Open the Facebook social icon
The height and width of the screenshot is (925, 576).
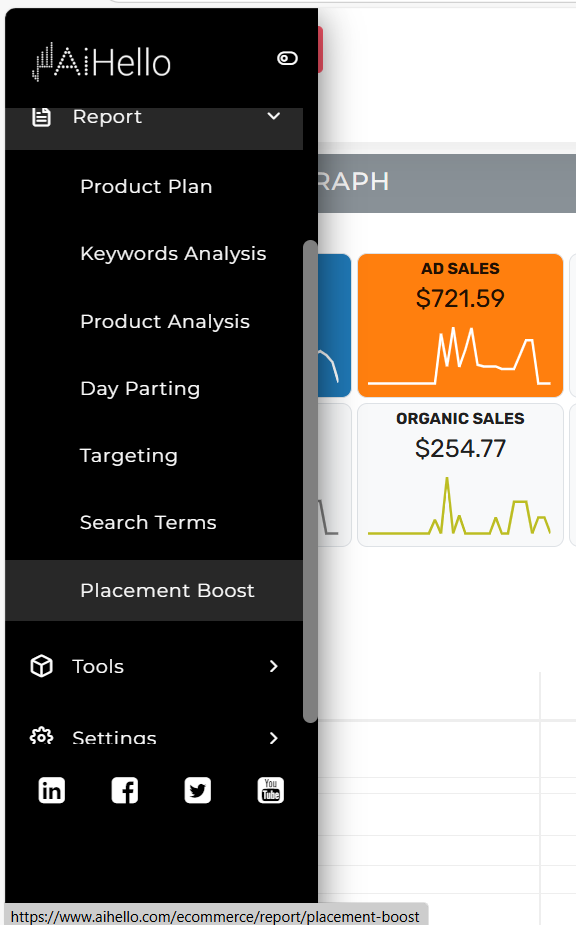[x=125, y=790]
